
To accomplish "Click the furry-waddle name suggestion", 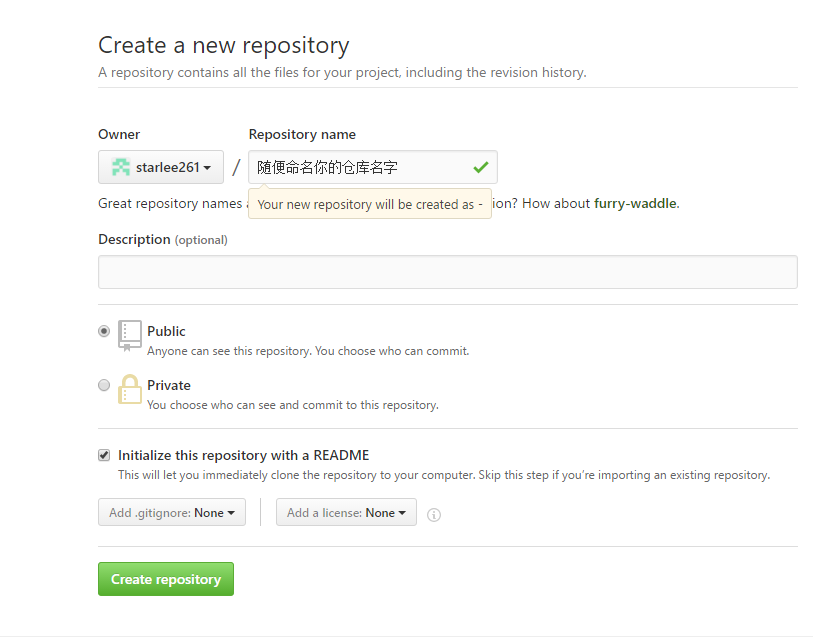I will click(x=635, y=203).
